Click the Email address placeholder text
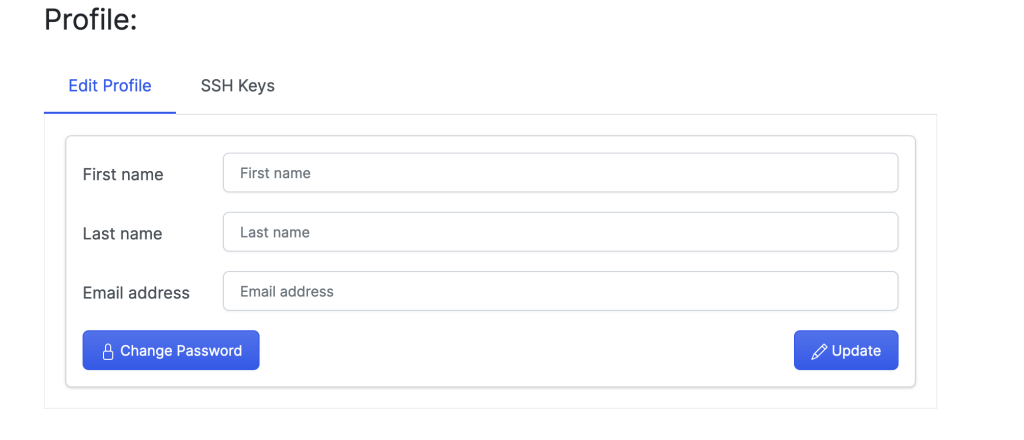Screen dimensions: 1024x440 [287, 291]
